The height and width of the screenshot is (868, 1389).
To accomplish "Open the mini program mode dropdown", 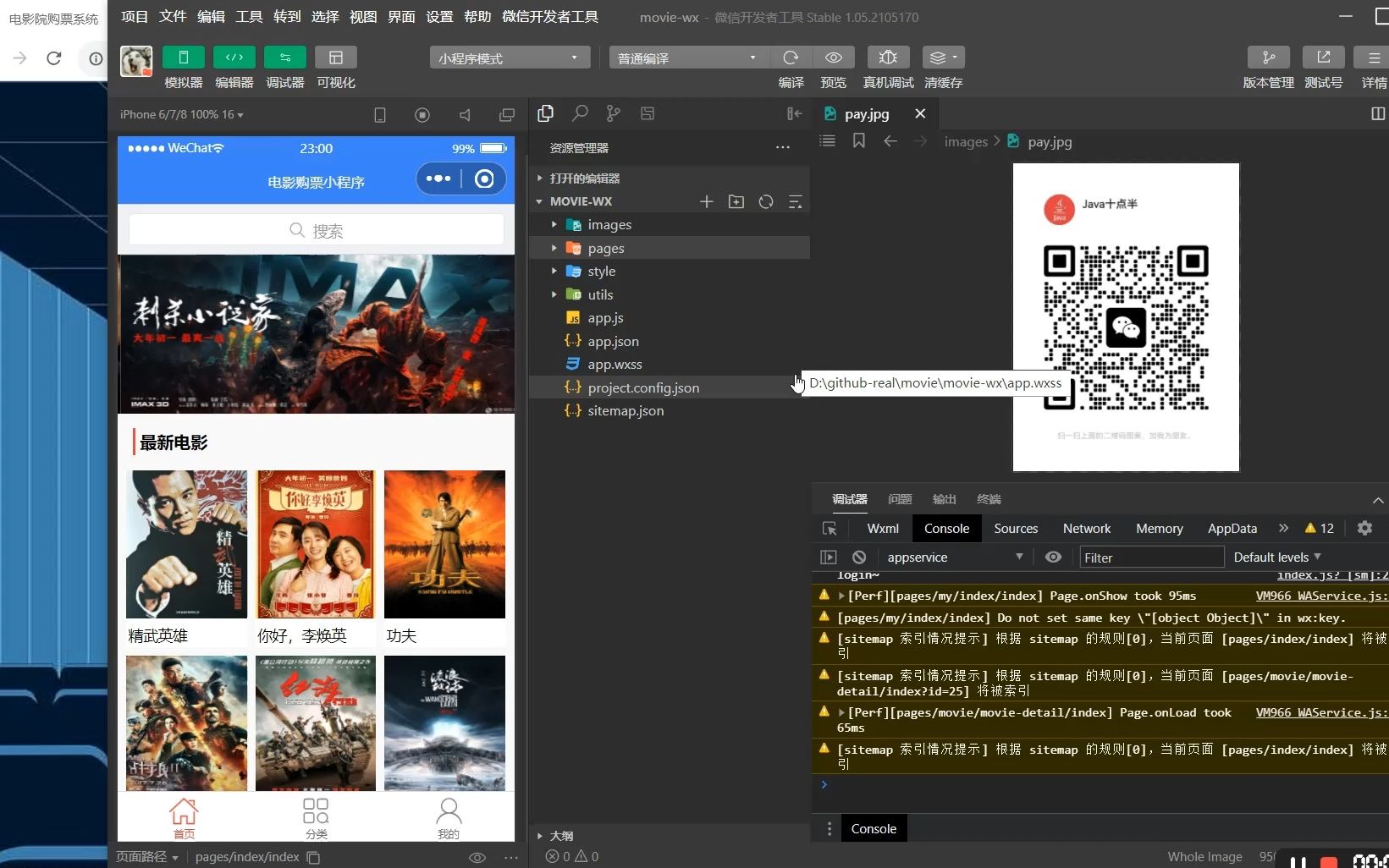I will click(509, 58).
